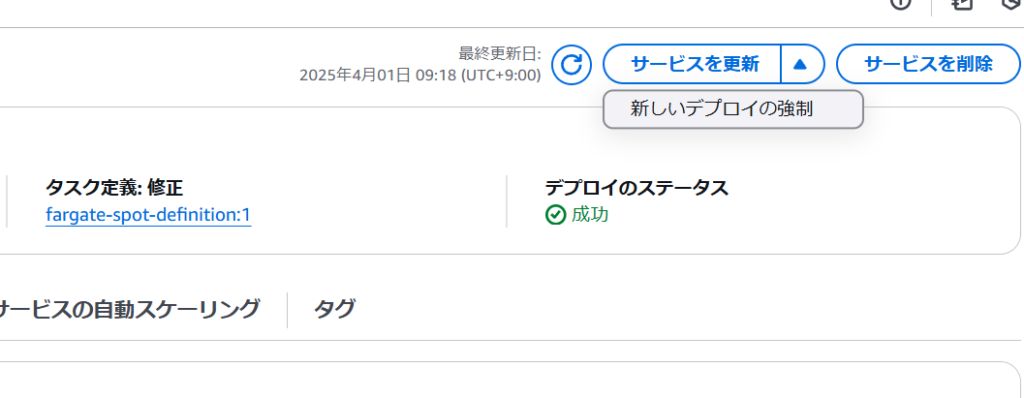Screen dimensions: 1024x398
Task: Select 新しいデプロイの強制 menu option
Action: tap(733, 109)
